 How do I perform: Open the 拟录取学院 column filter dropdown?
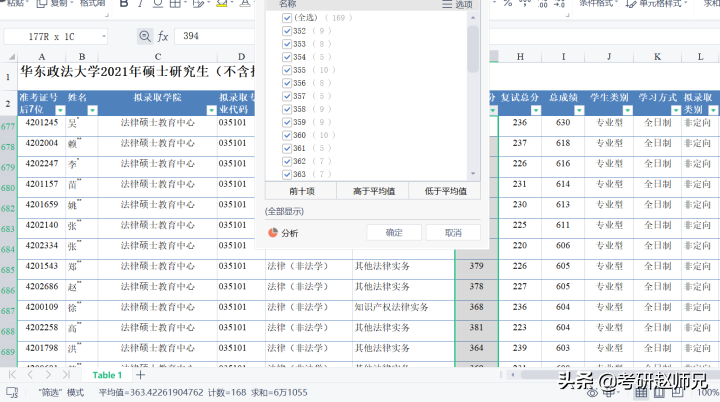211,110
